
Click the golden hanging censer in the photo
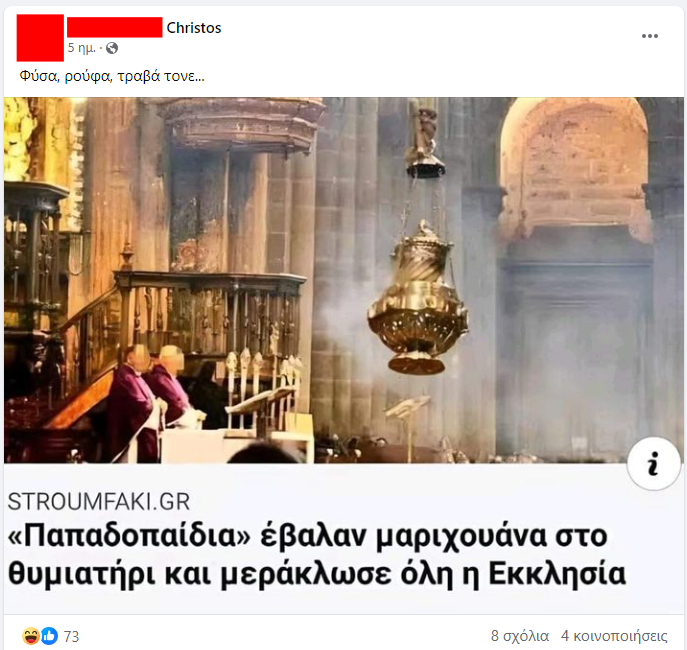pyautogui.click(x=417, y=298)
